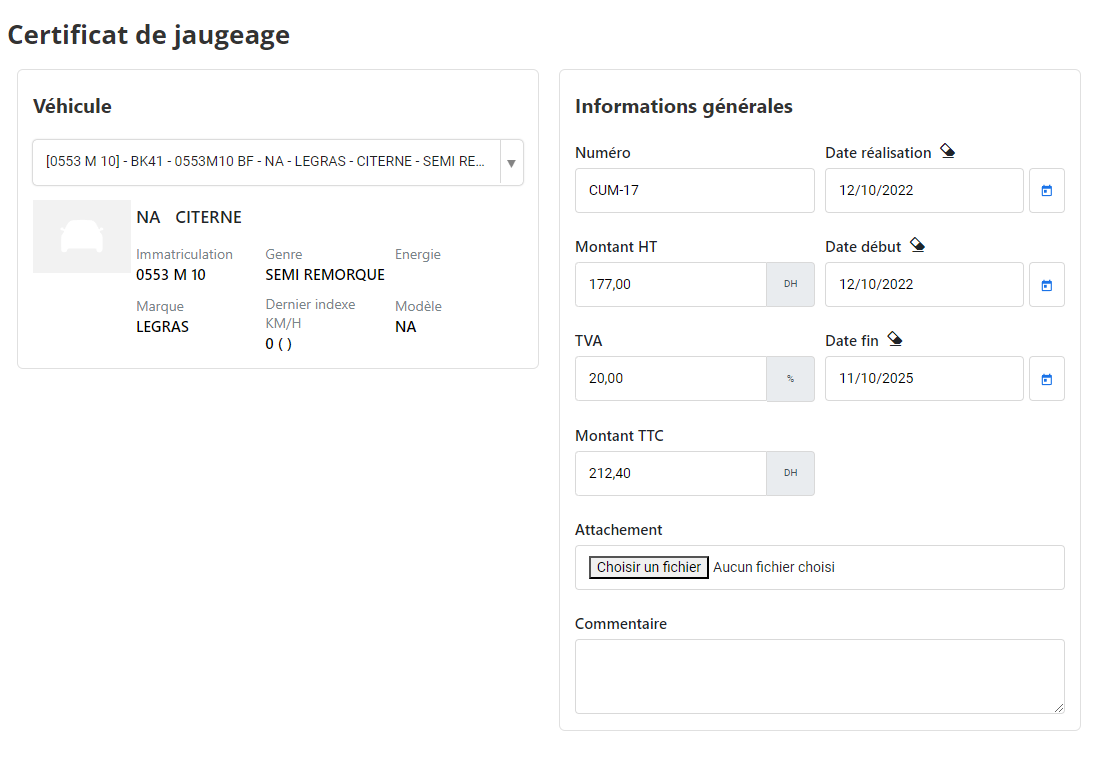
Task: Click the Commentaire resize handle corner
Action: pos(1059,708)
